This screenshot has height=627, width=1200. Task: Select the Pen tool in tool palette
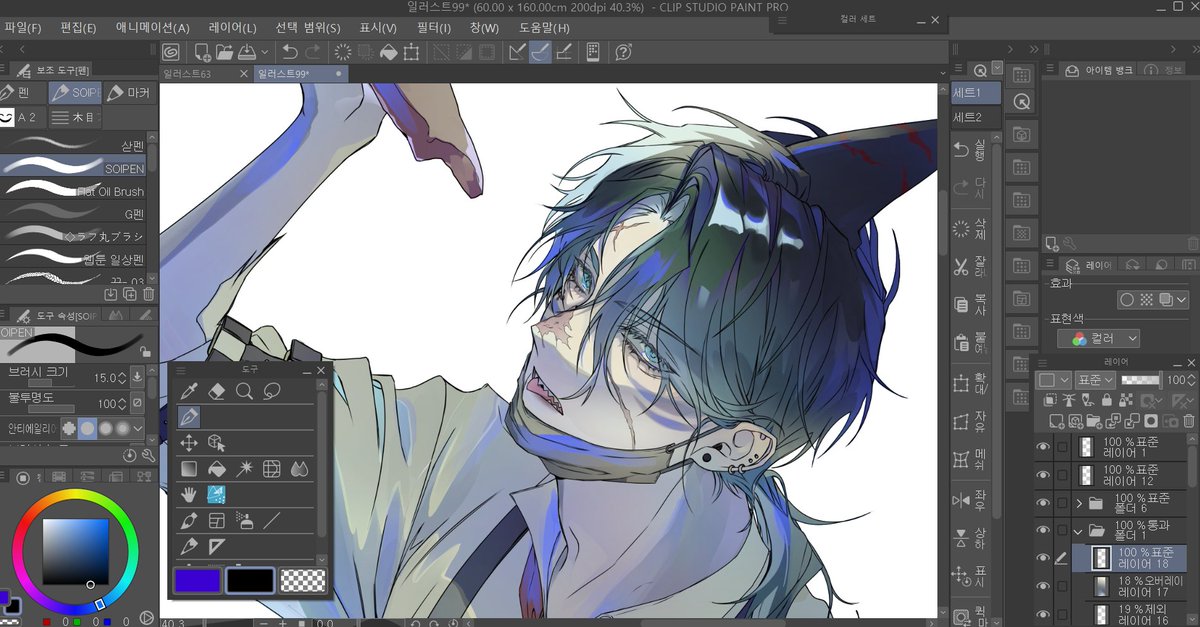[188, 417]
